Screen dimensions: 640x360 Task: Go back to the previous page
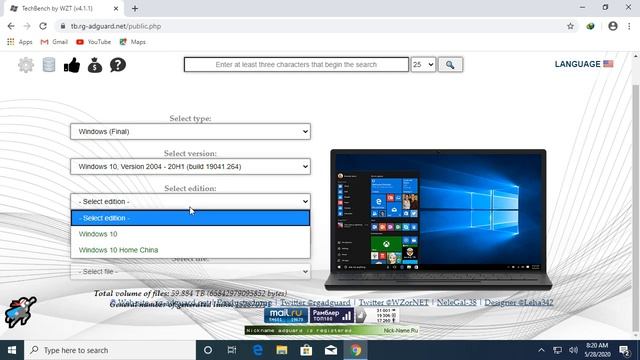tap(11, 26)
